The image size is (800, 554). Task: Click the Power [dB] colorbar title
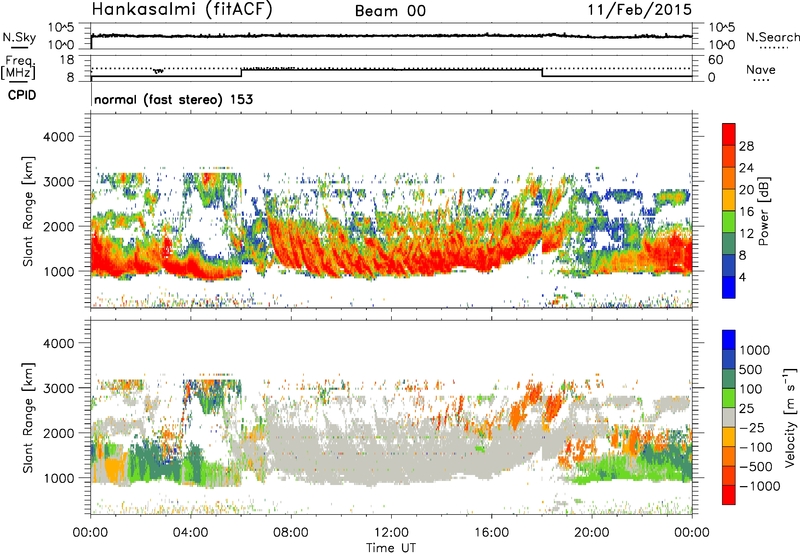(764, 211)
